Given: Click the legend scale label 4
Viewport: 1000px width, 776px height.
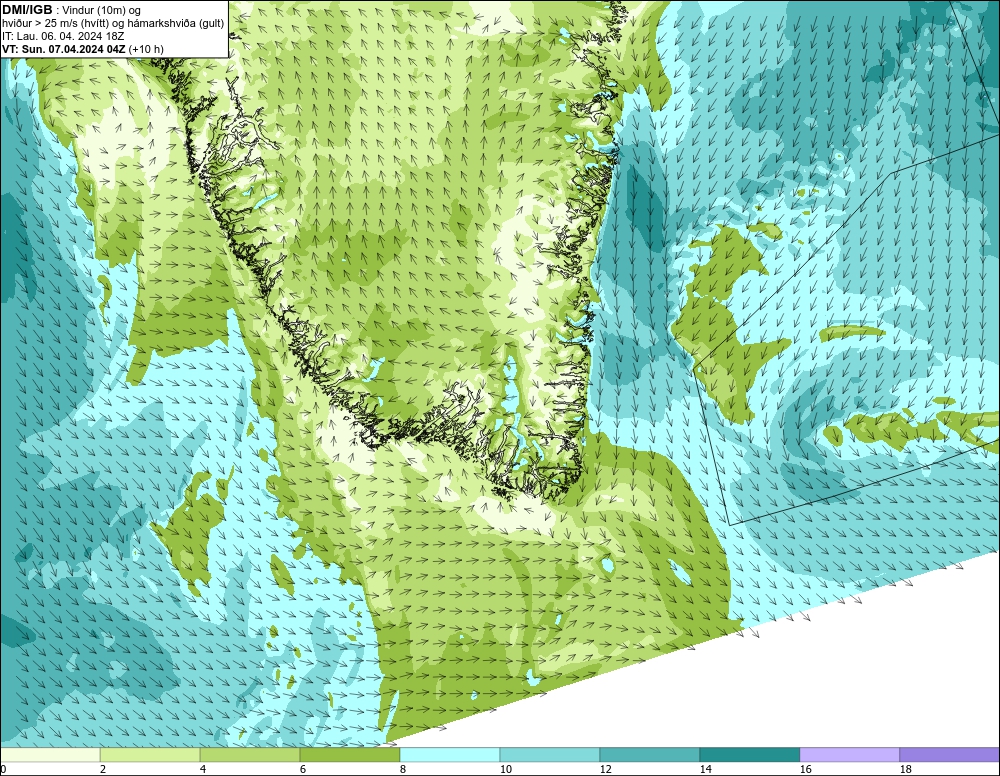Looking at the screenshot, I should click(203, 769).
